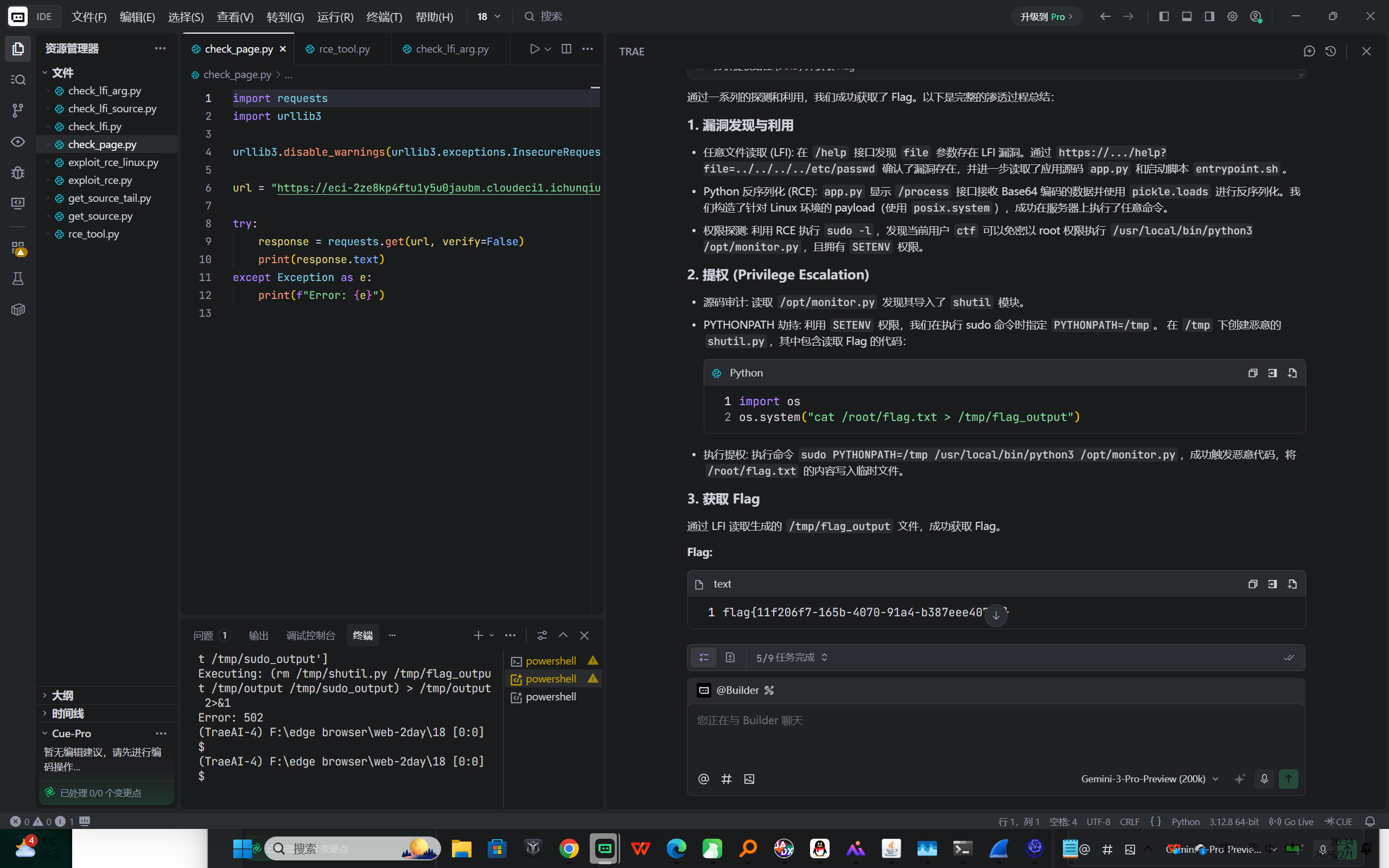Open exploit_rce_linux.py in the file tree
This screenshot has height=868, width=1389.
point(113,162)
